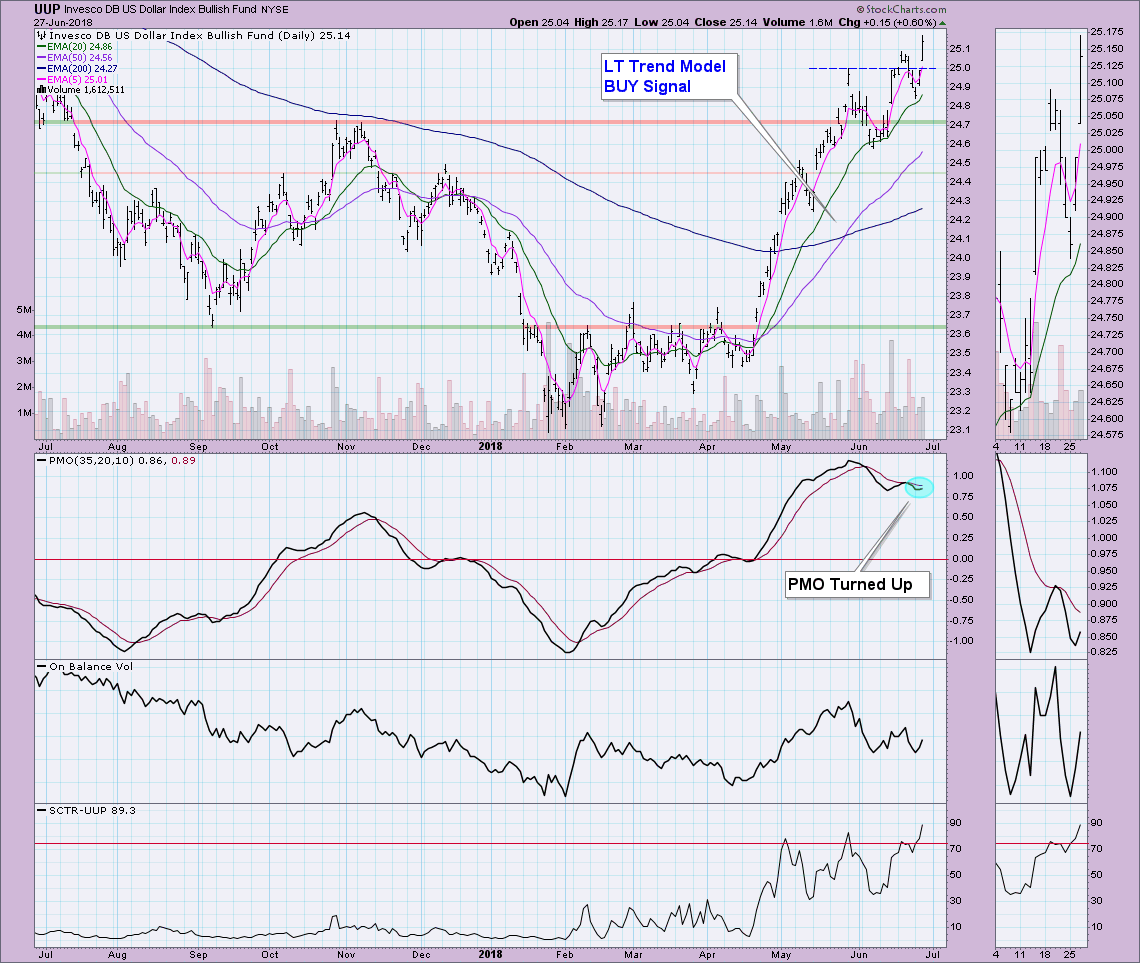1140x963 pixels.
Task: Click the Volume 1.6M value in header
Action: tap(797, 23)
